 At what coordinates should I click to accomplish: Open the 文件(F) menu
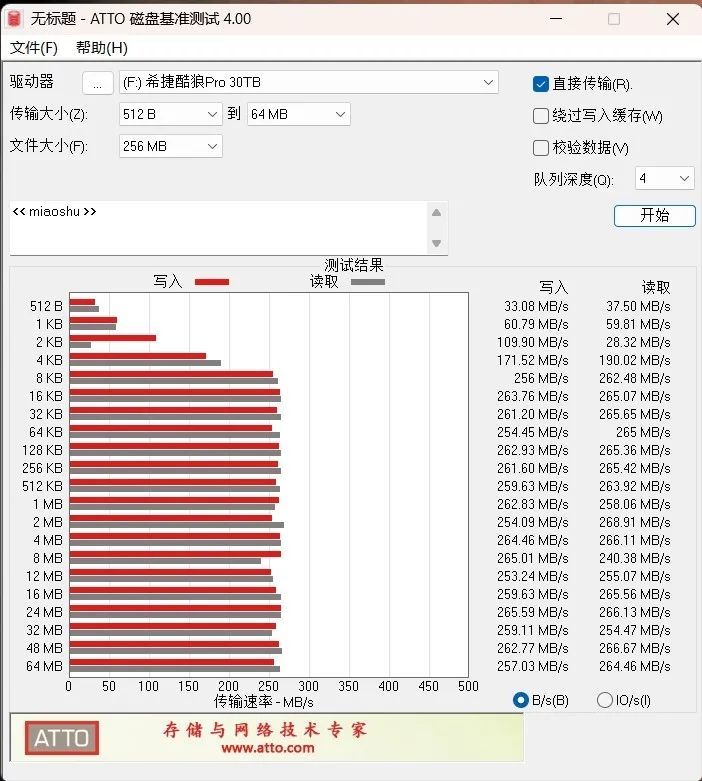[33, 48]
